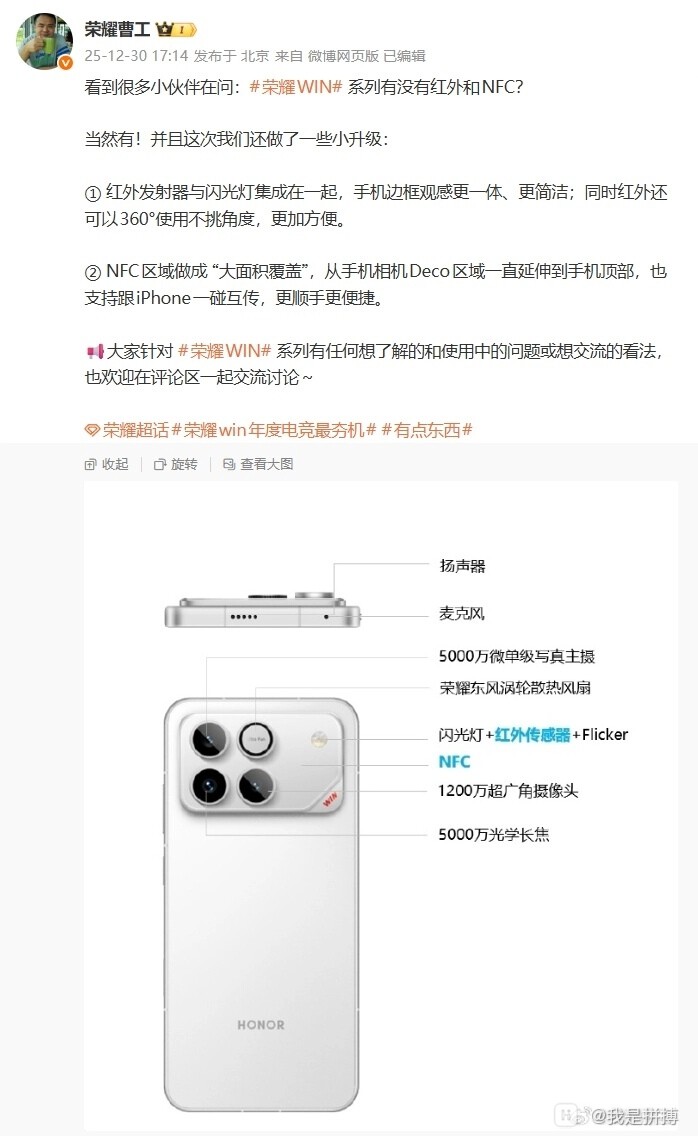Screen dimensions: 698x1136
Task: Click the 查看大图 view-large icon
Action: coord(229,464)
